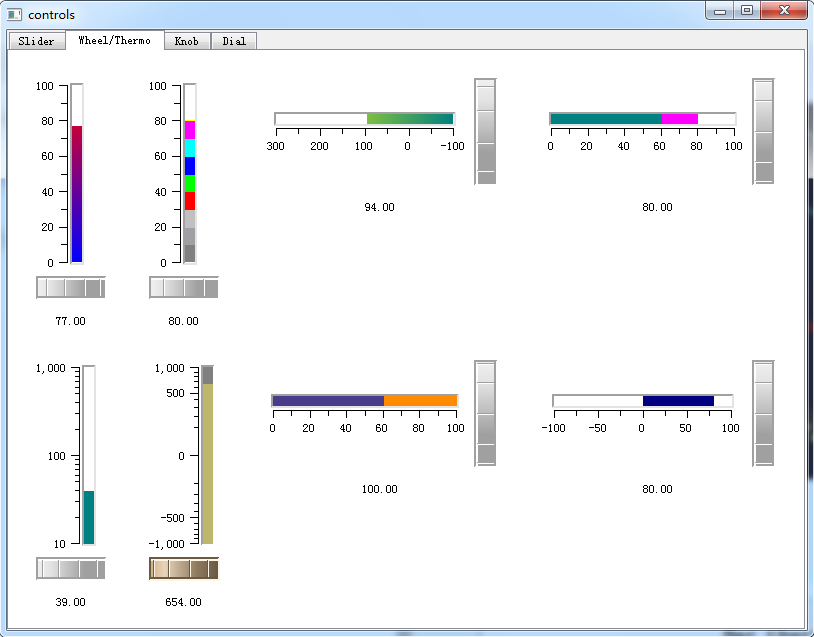Click vertical wheel beside the purple-orange thermometer
Viewport: 814px width, 637px height.
(485, 413)
